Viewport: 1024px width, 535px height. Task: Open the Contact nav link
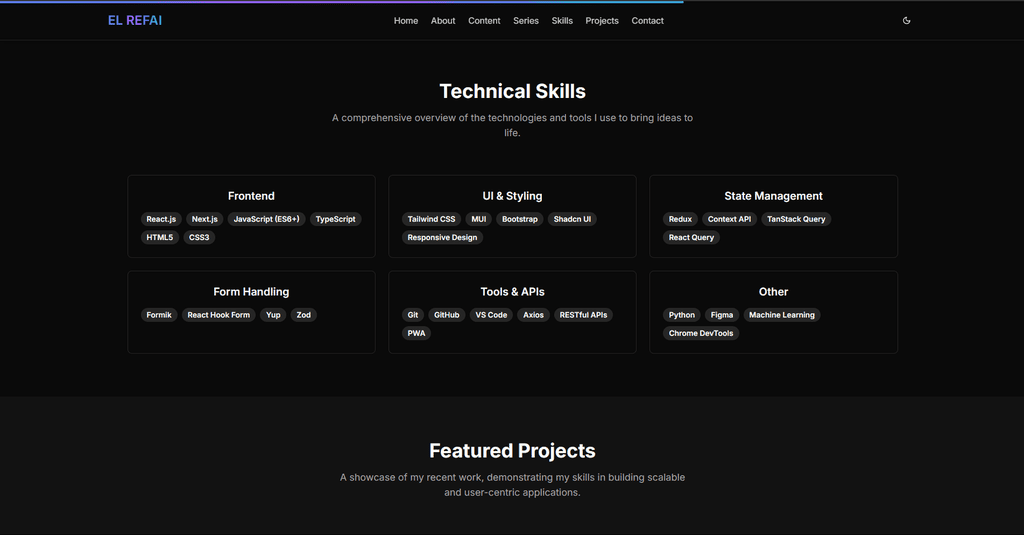point(647,21)
